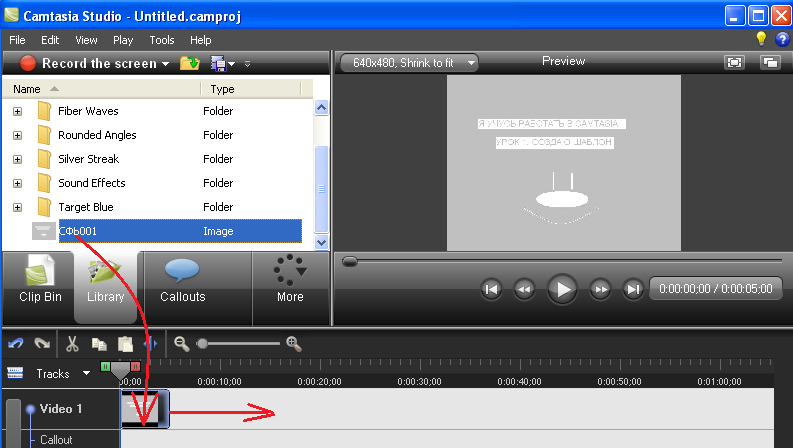This screenshot has height=448, width=793.
Task: Click the library scrollbar down arrow
Action: click(x=322, y=242)
